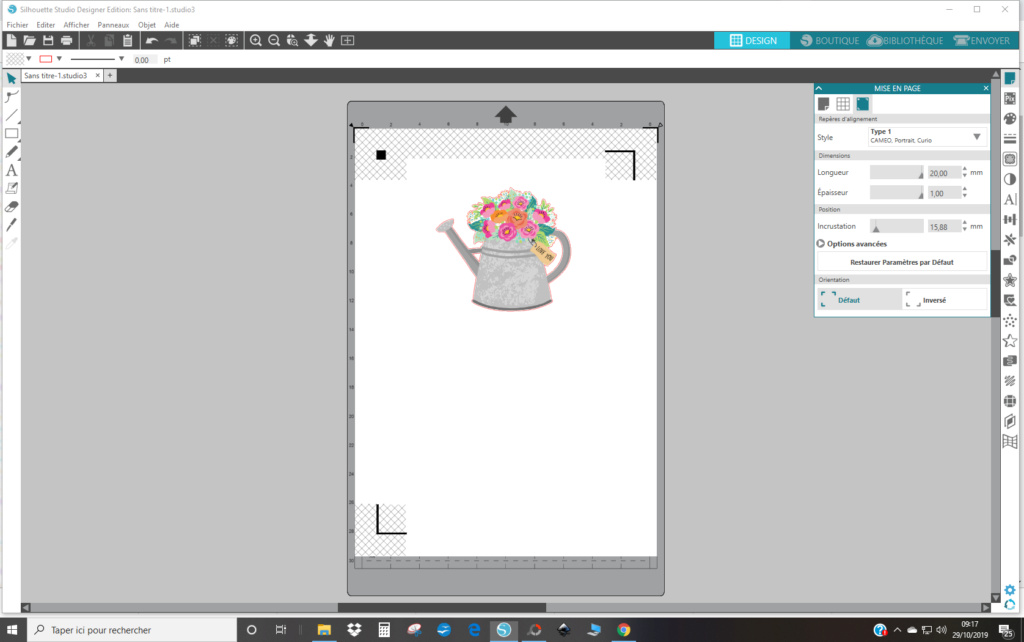Add a new document tab with plus
Screen dimensions: 1024x642
[110, 76]
